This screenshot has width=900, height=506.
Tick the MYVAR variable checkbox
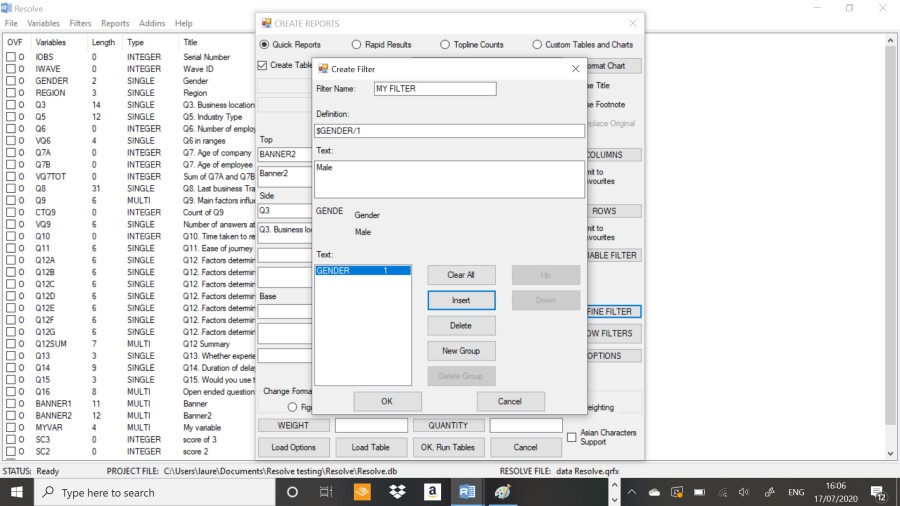[11, 427]
